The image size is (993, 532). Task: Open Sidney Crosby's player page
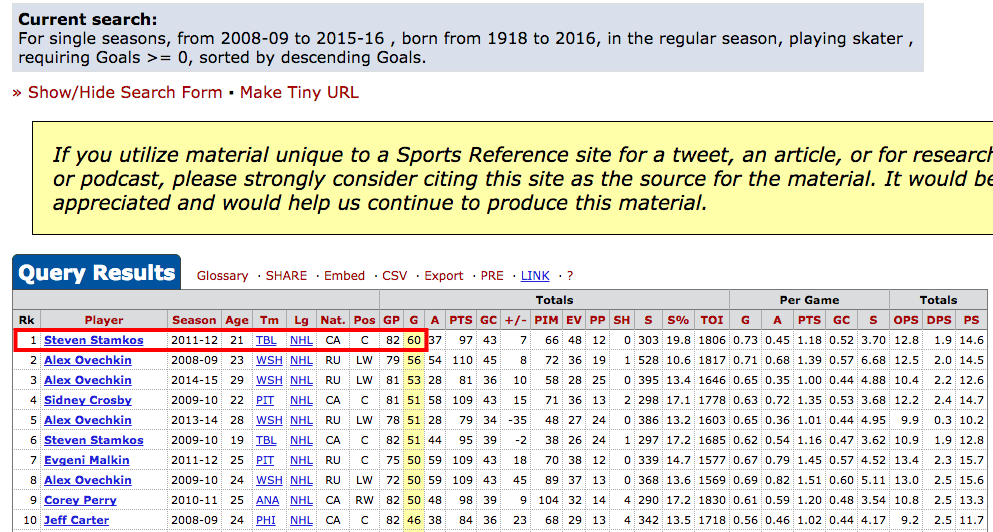click(88, 400)
